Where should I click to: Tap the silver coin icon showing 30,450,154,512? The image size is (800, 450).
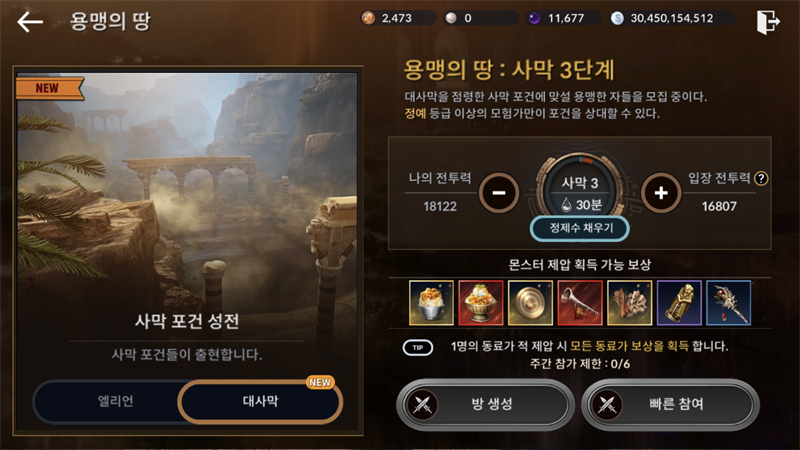pos(617,18)
